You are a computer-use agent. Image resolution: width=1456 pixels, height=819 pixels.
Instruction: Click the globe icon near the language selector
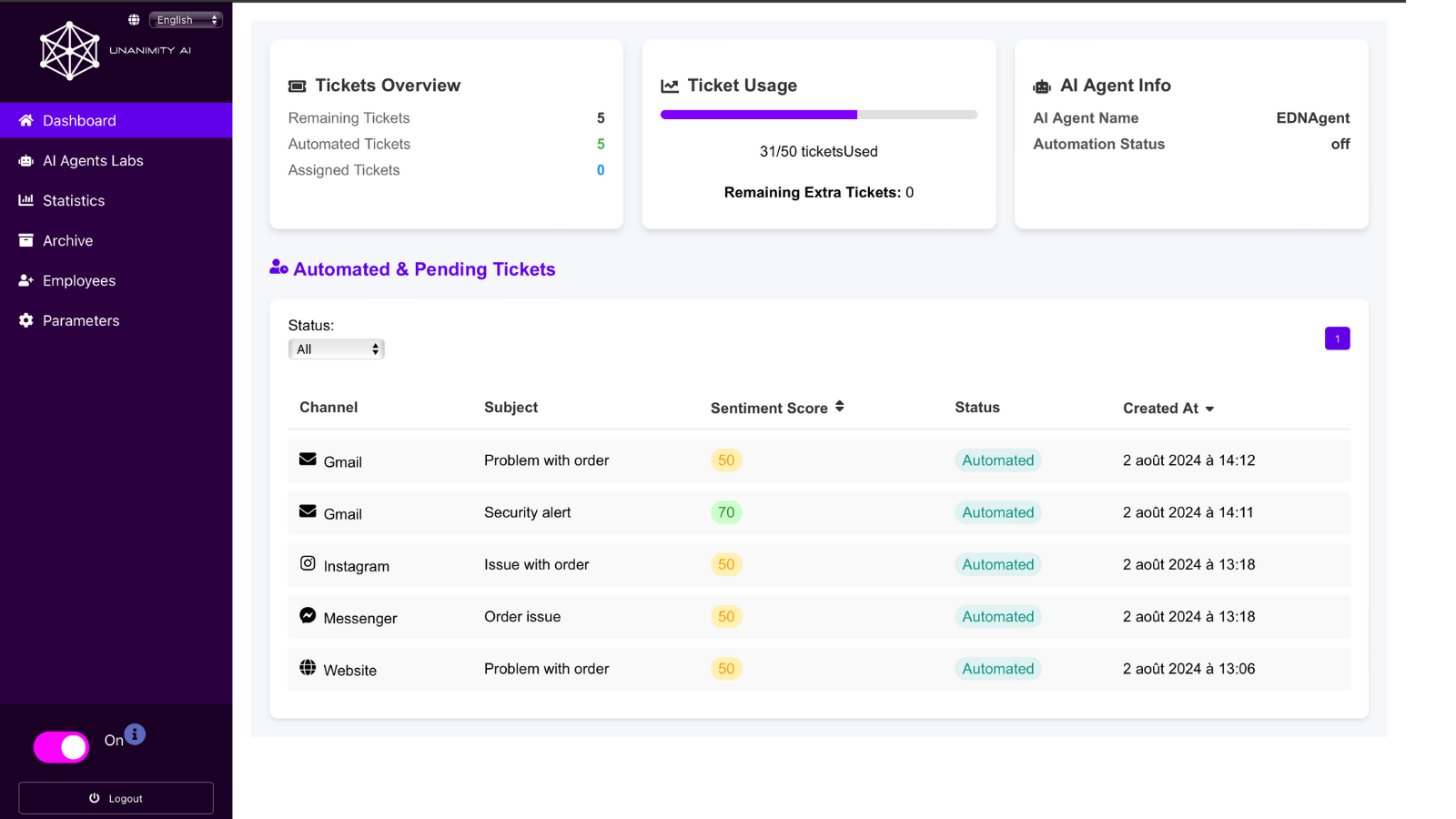pyautogui.click(x=135, y=18)
